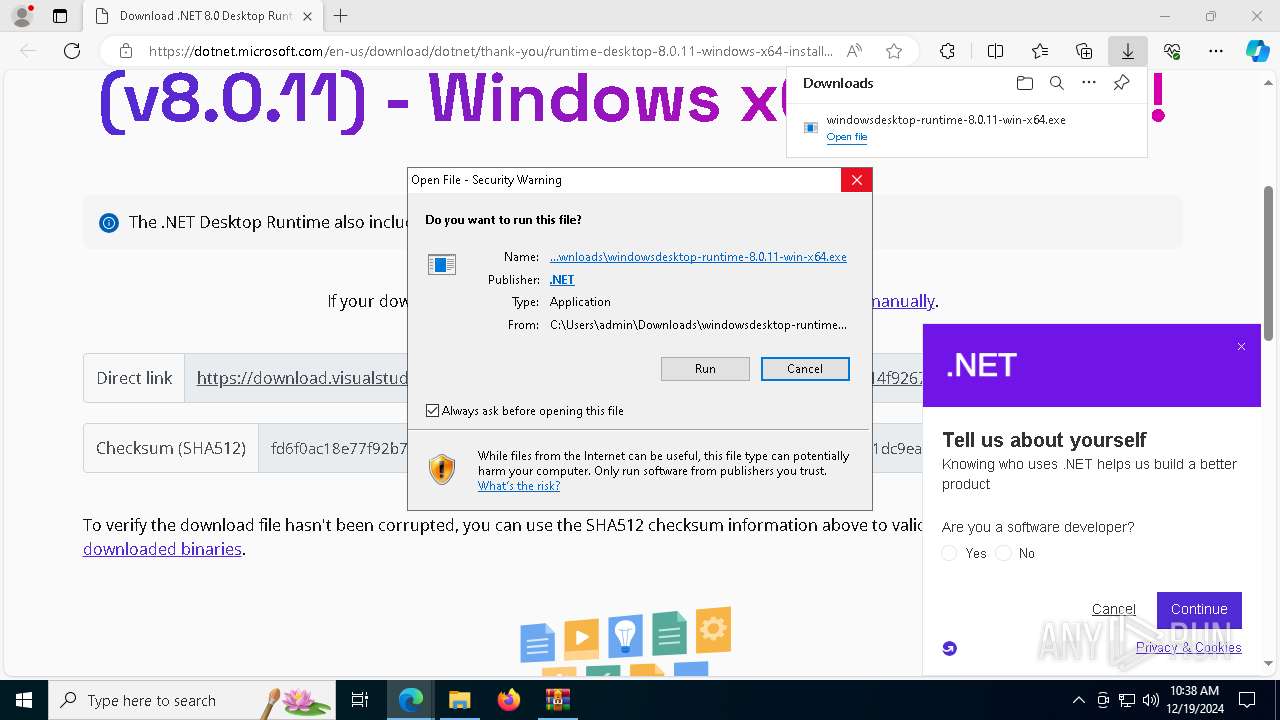Reload the current page
Viewport: 1280px width, 720px height.
click(72, 51)
